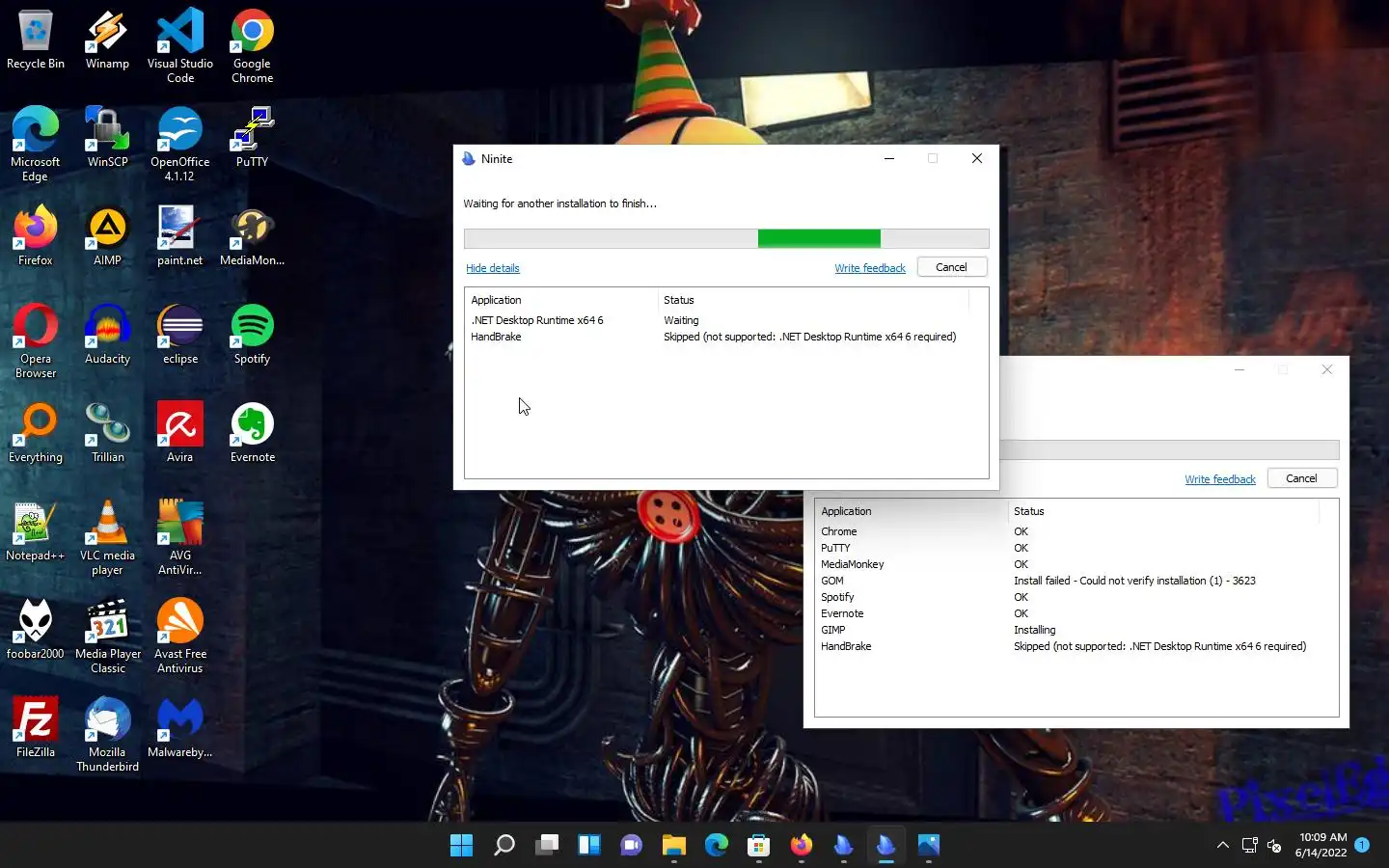Select the Opera Browser desktop icon
1389x868 pixels.
point(36,340)
